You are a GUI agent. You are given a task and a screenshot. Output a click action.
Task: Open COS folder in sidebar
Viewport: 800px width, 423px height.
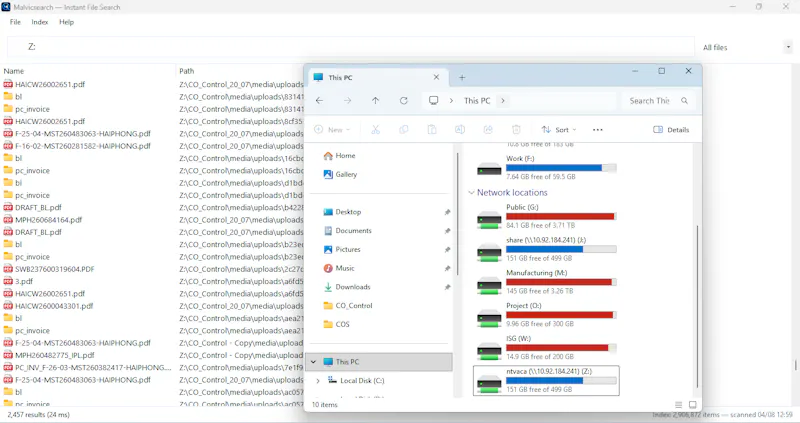click(336, 325)
